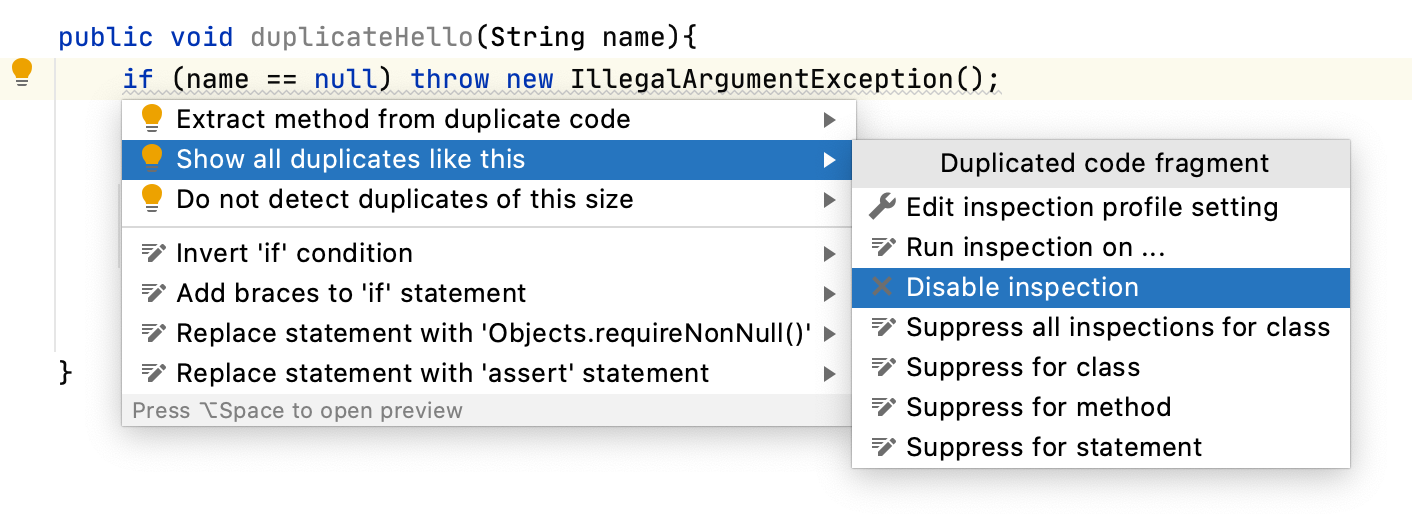Click pencil icon beside Invert 'if' condition
This screenshot has width=1412, height=522.
[x=152, y=253]
